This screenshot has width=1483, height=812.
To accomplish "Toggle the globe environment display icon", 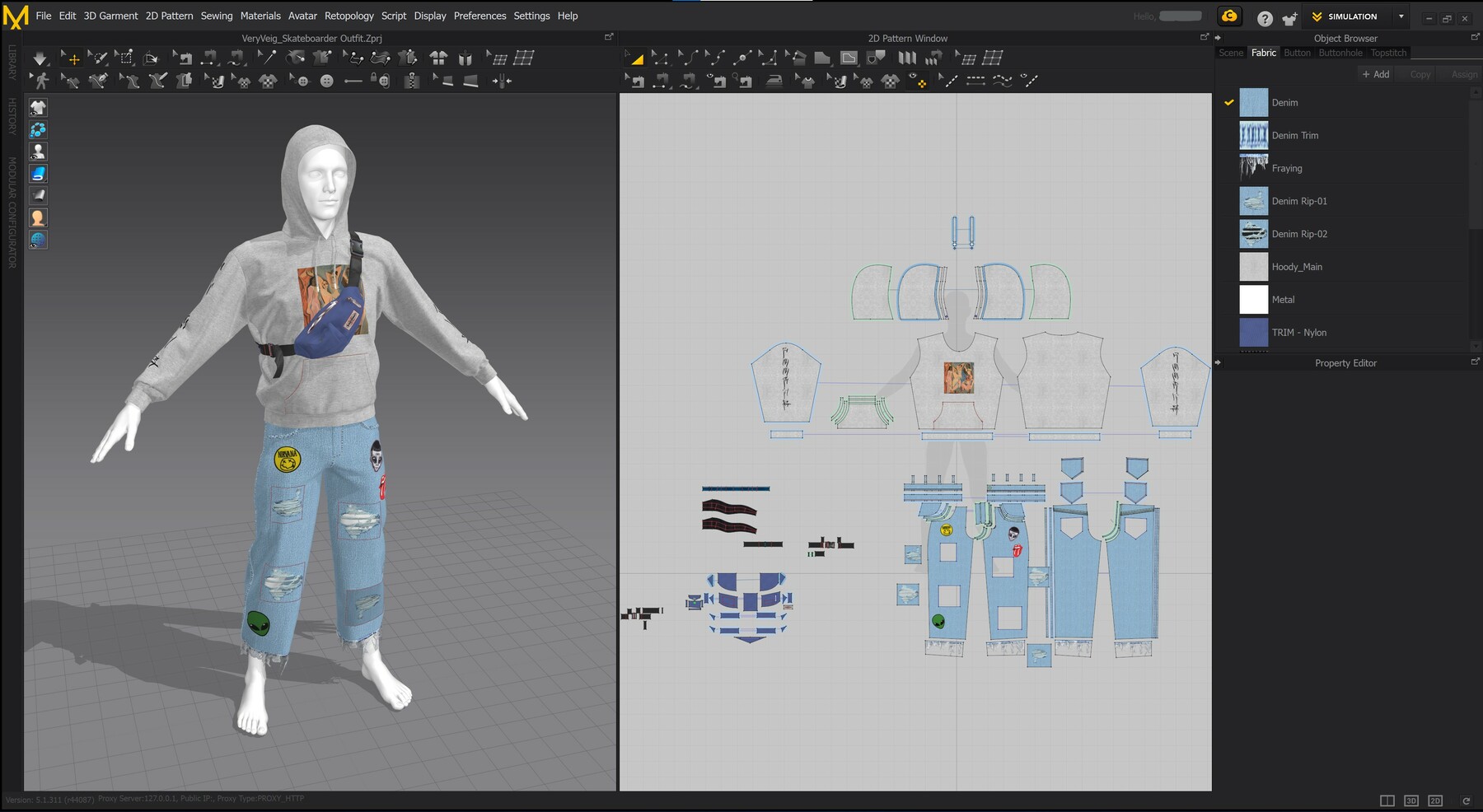I will [38, 240].
